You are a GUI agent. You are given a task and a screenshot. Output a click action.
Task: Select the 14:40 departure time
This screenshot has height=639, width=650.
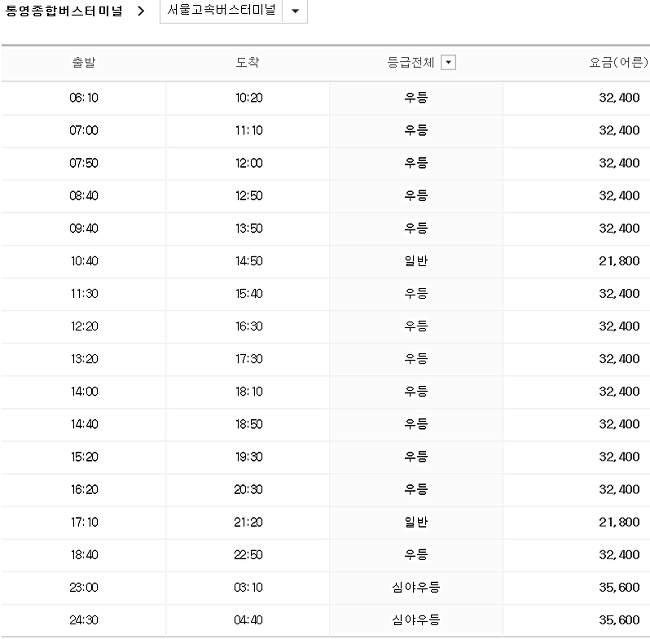pos(84,424)
